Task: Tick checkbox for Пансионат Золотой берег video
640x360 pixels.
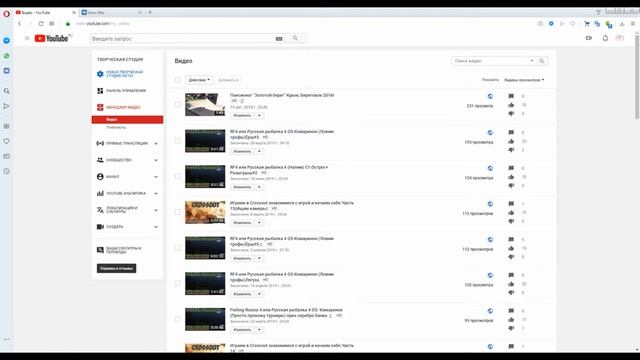Action: pos(178,104)
